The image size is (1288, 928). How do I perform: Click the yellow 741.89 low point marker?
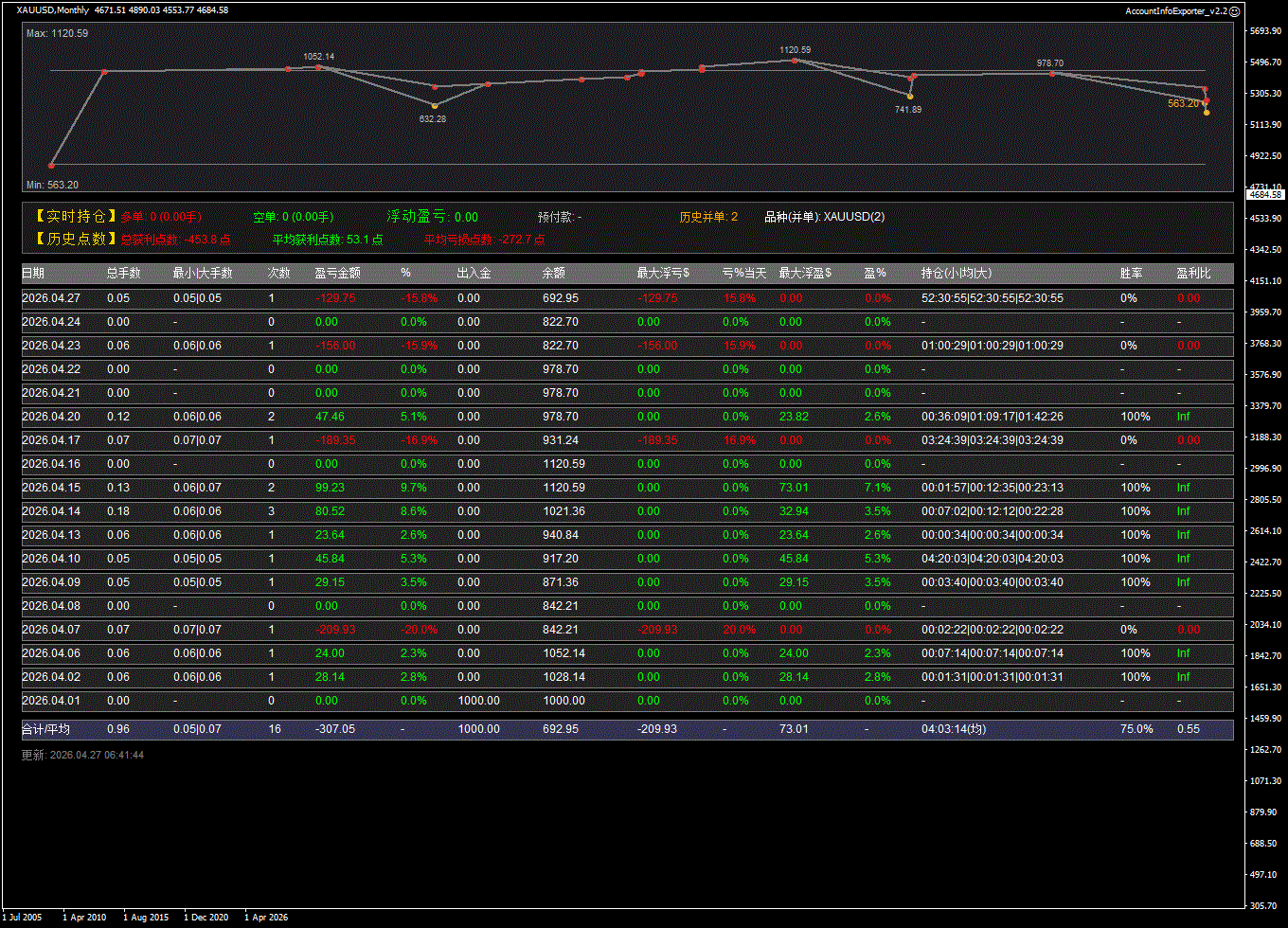[910, 97]
